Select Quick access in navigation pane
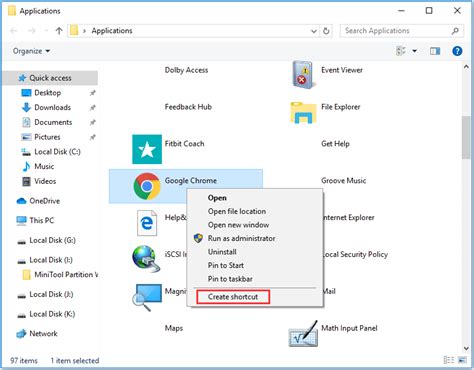474x370 pixels. (x=50, y=78)
